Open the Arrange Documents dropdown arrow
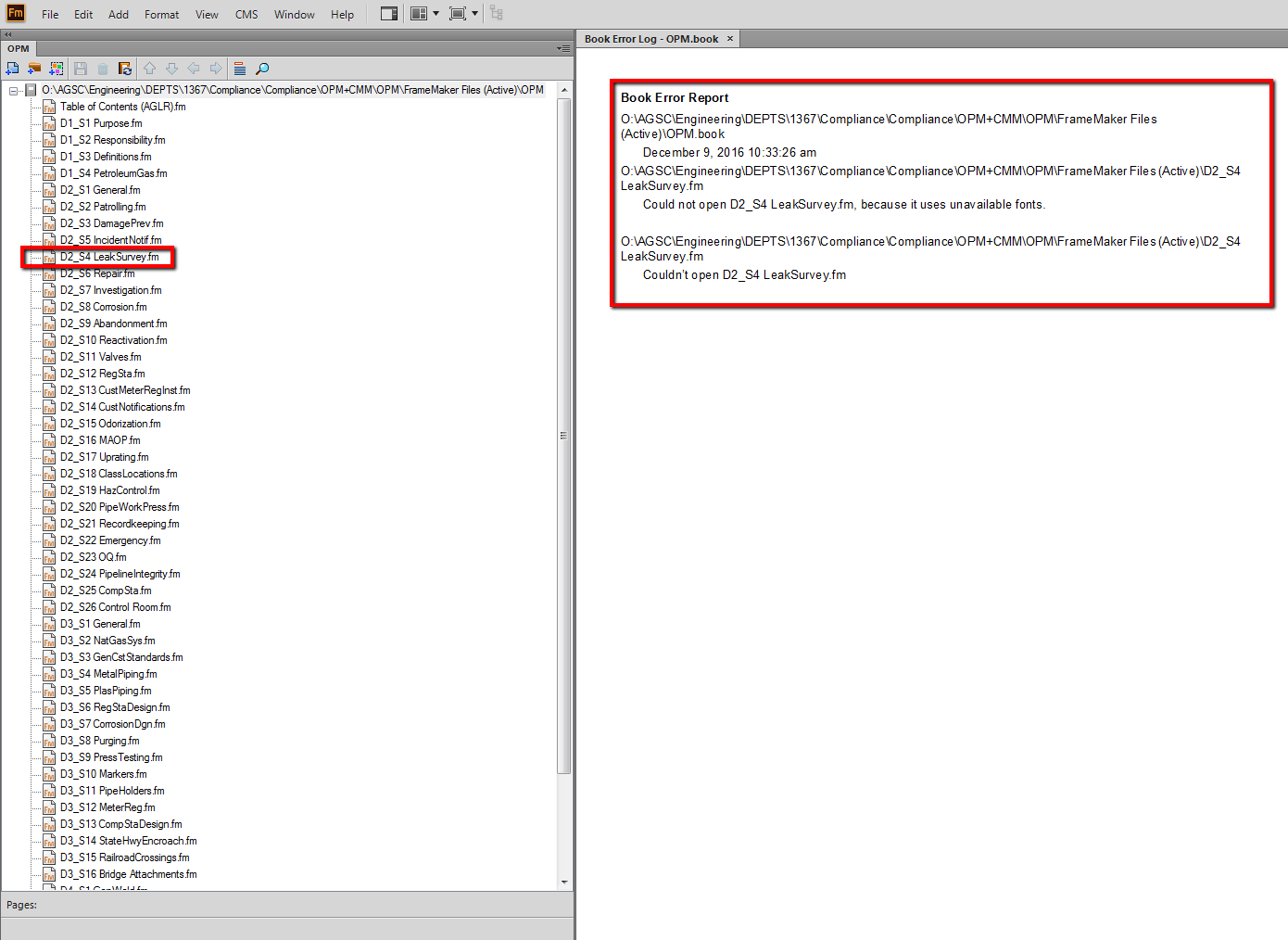 pos(436,14)
